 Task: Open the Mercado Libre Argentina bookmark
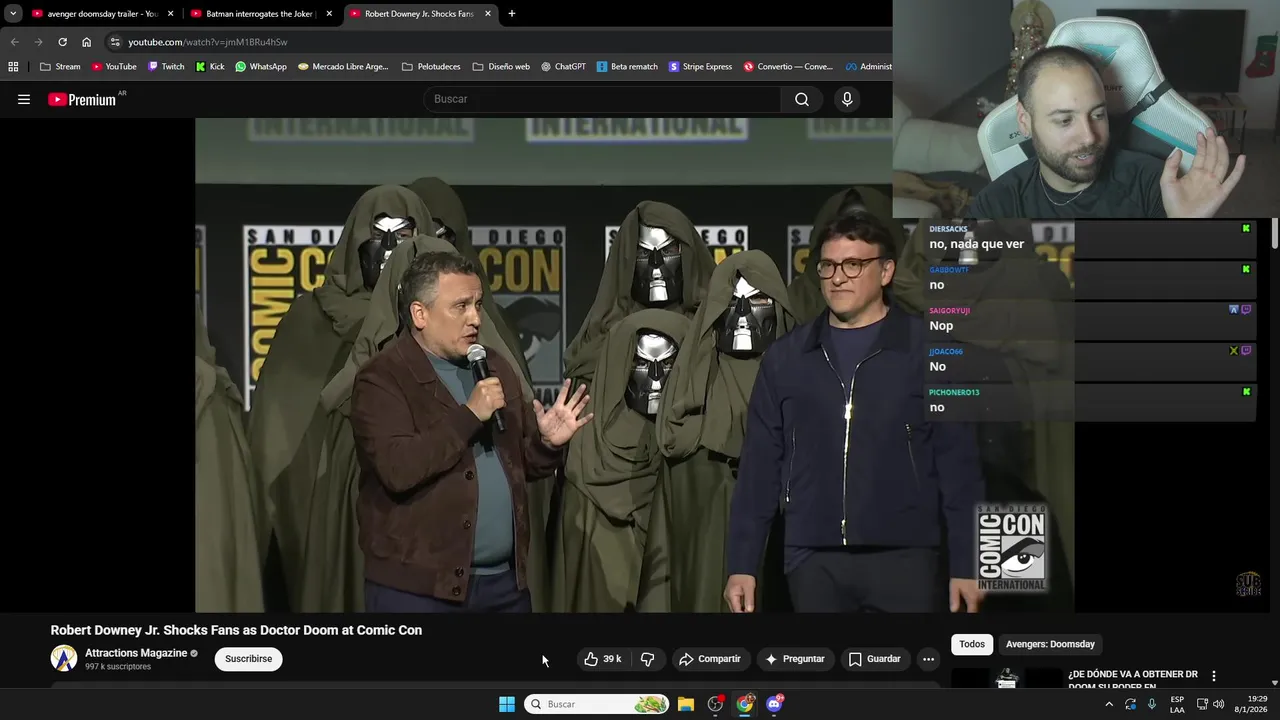pyautogui.click(x=342, y=67)
